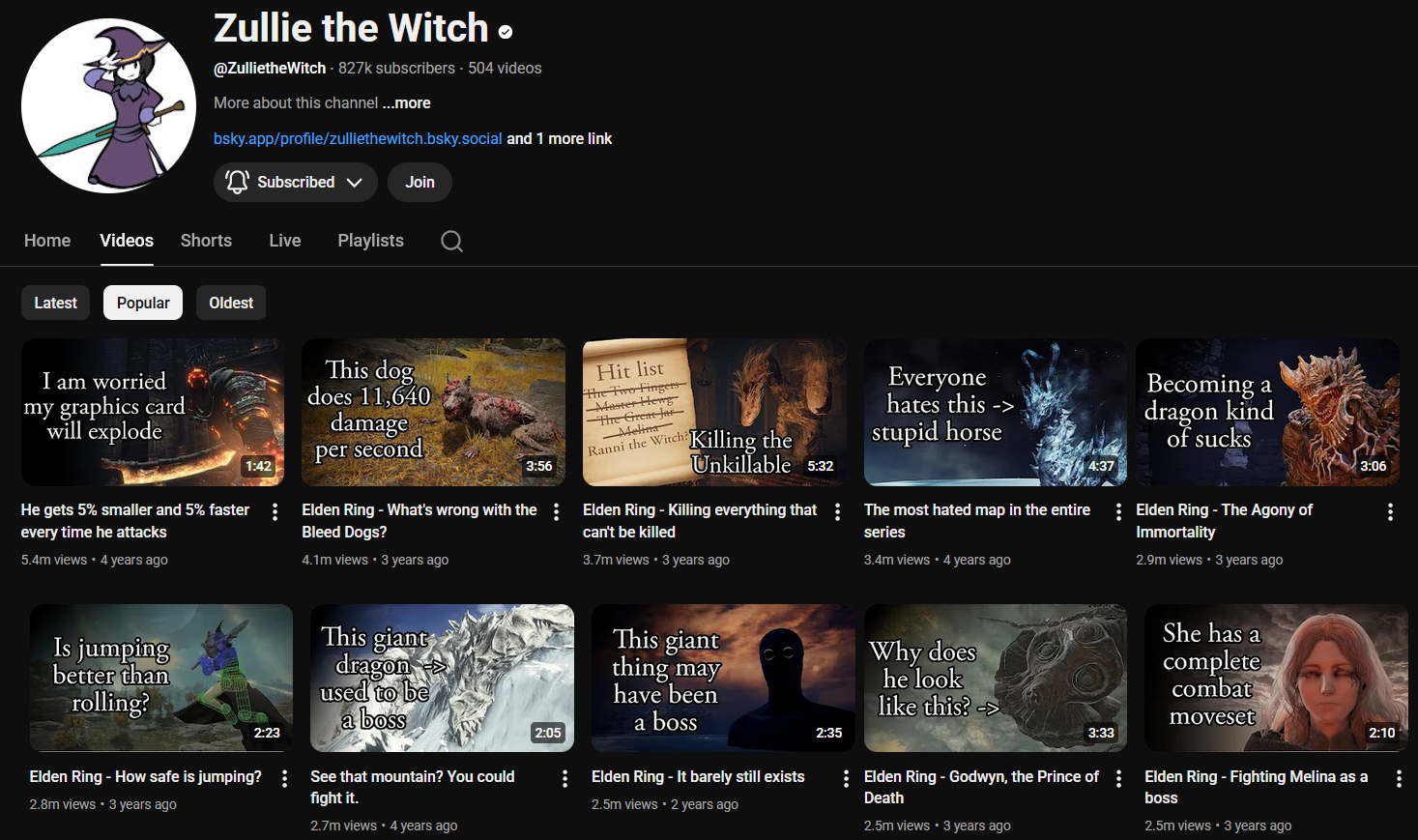Open title 'Elden Ring - How safe is jumping?'

[x=146, y=776]
